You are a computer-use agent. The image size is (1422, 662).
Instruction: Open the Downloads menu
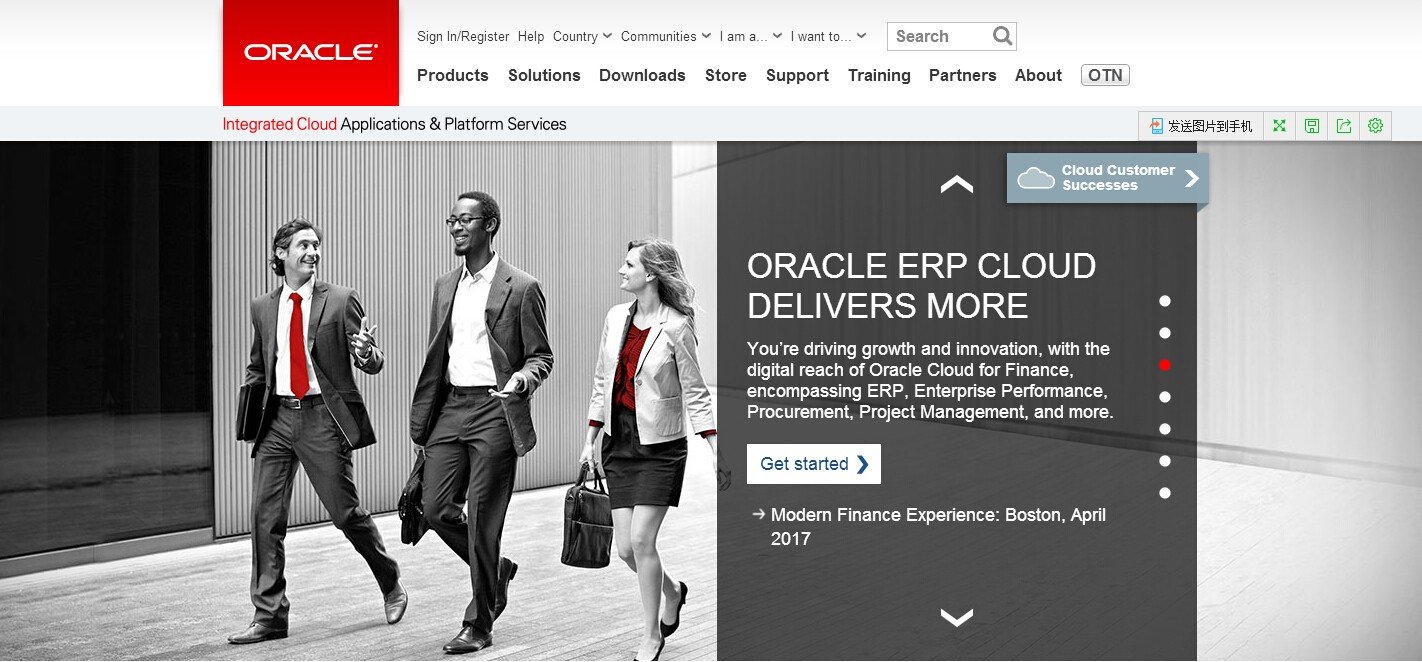[x=642, y=75]
